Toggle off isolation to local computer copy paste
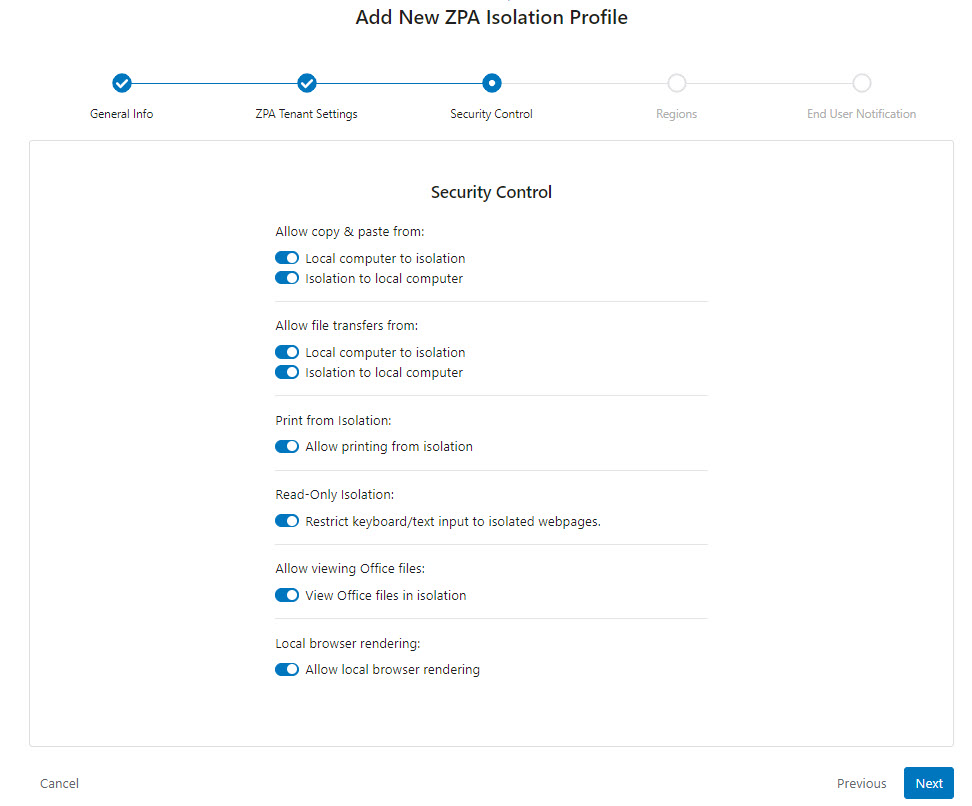This screenshot has width=972, height=806. coord(287,277)
